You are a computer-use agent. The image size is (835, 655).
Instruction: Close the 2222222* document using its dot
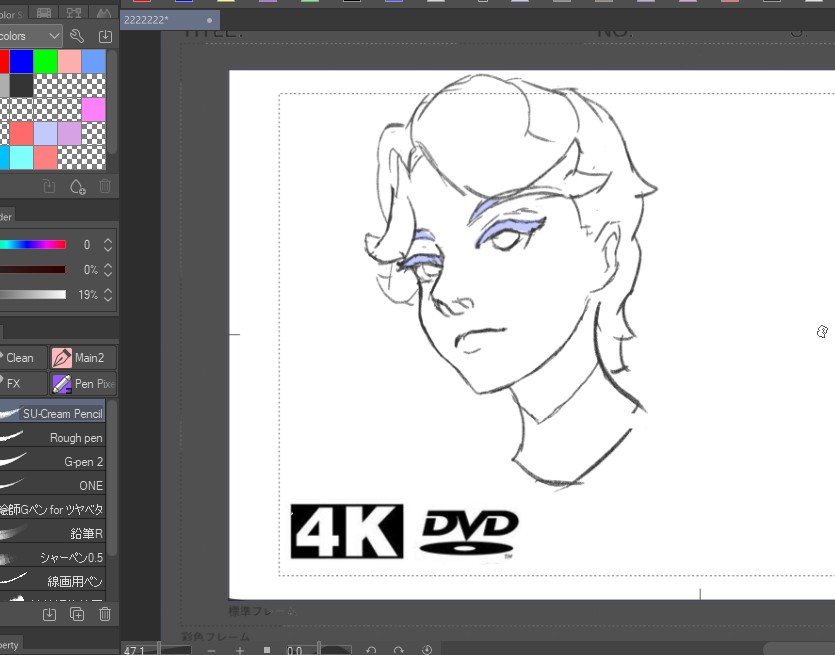209,20
